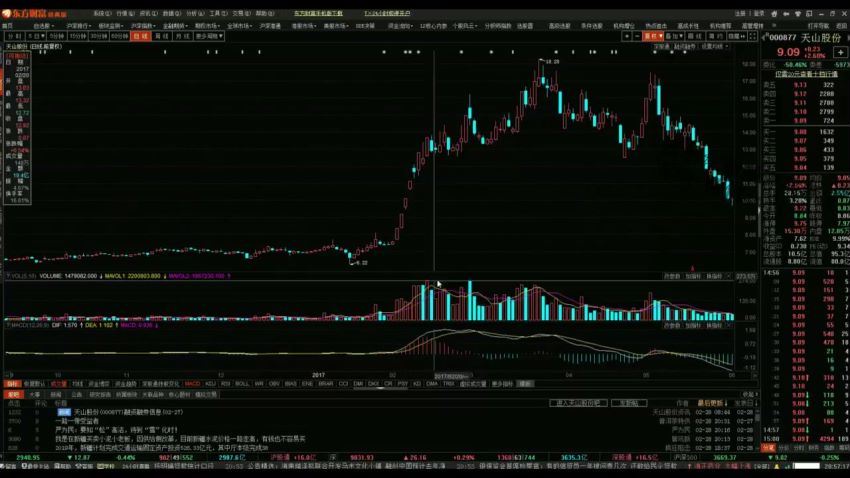The width and height of the screenshot is (850, 478).
Task: Click the chart horizontal scrollbar right arrow
Action: pyautogui.click(x=754, y=375)
